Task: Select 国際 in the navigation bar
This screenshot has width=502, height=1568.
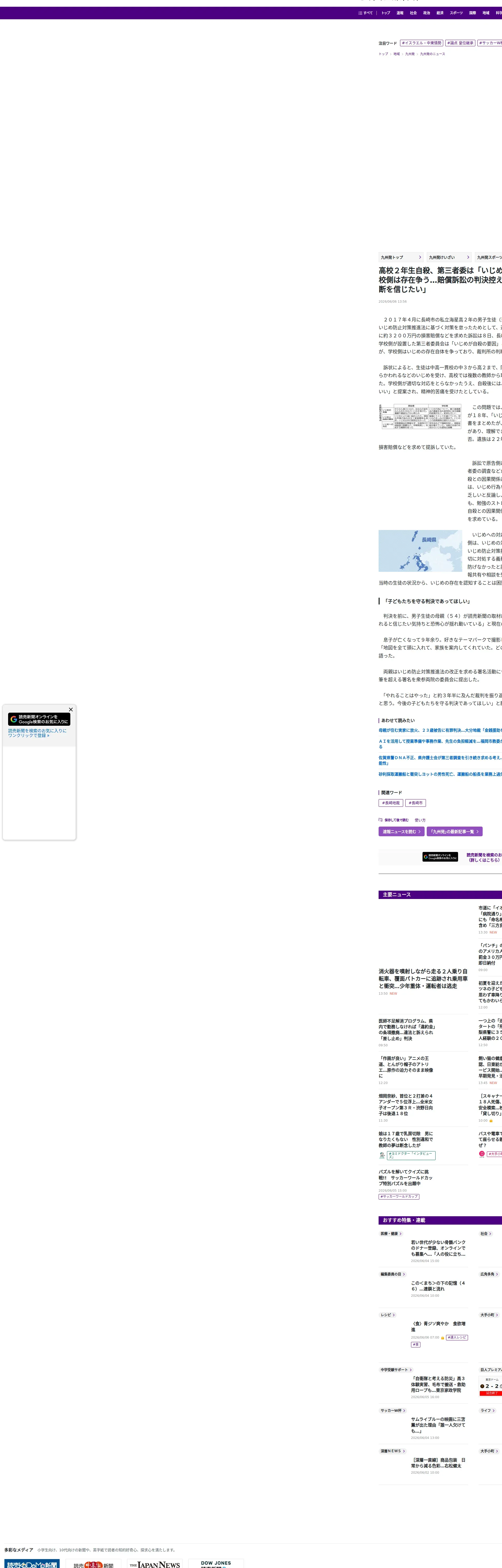Action: pos(473,13)
